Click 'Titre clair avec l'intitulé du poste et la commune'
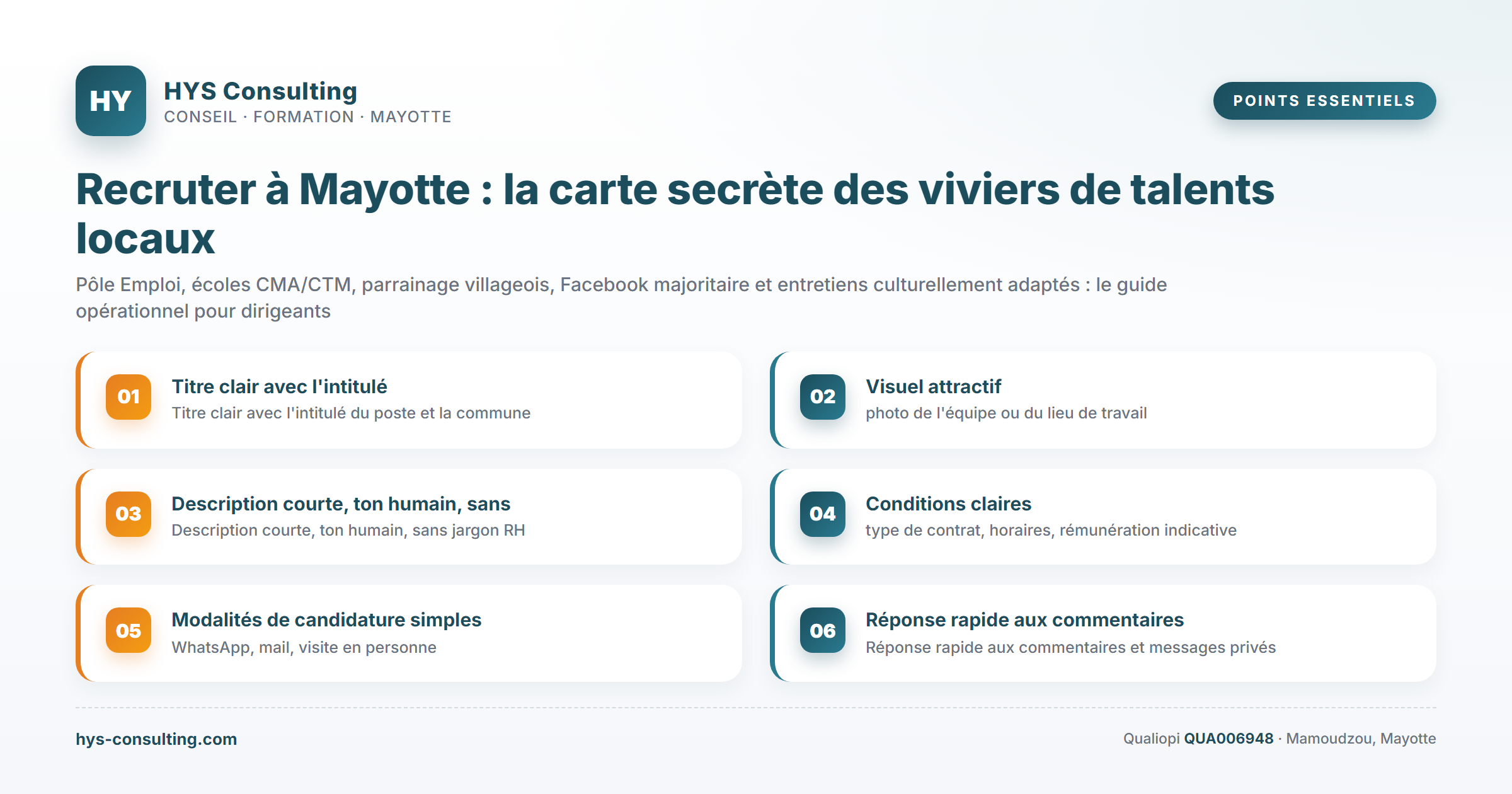 tap(351, 413)
